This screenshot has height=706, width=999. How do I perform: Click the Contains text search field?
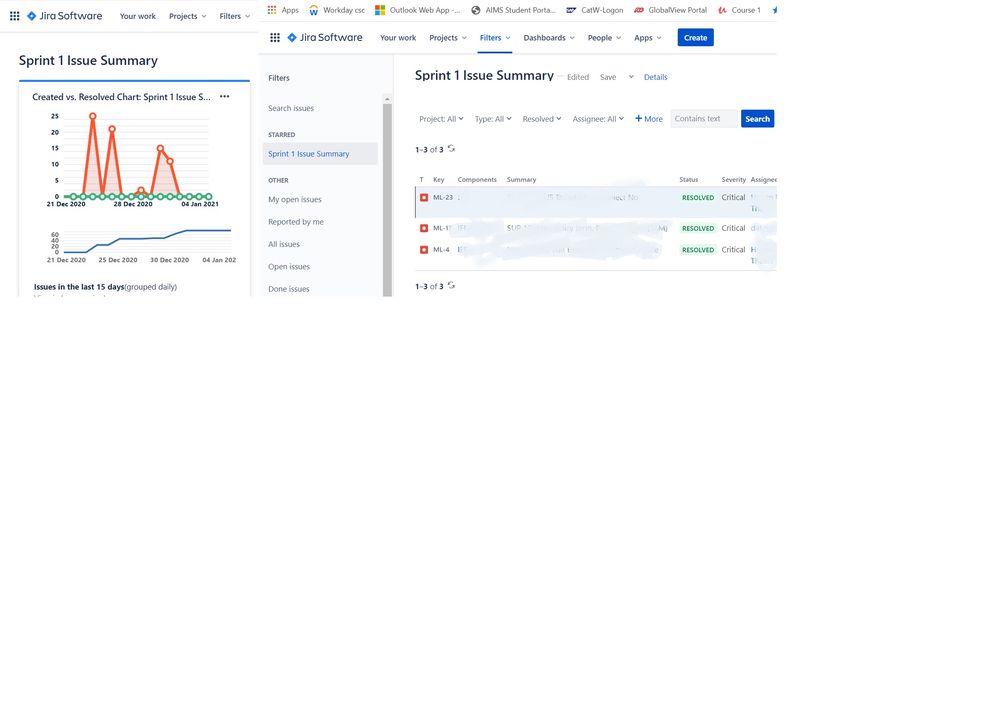click(x=704, y=119)
